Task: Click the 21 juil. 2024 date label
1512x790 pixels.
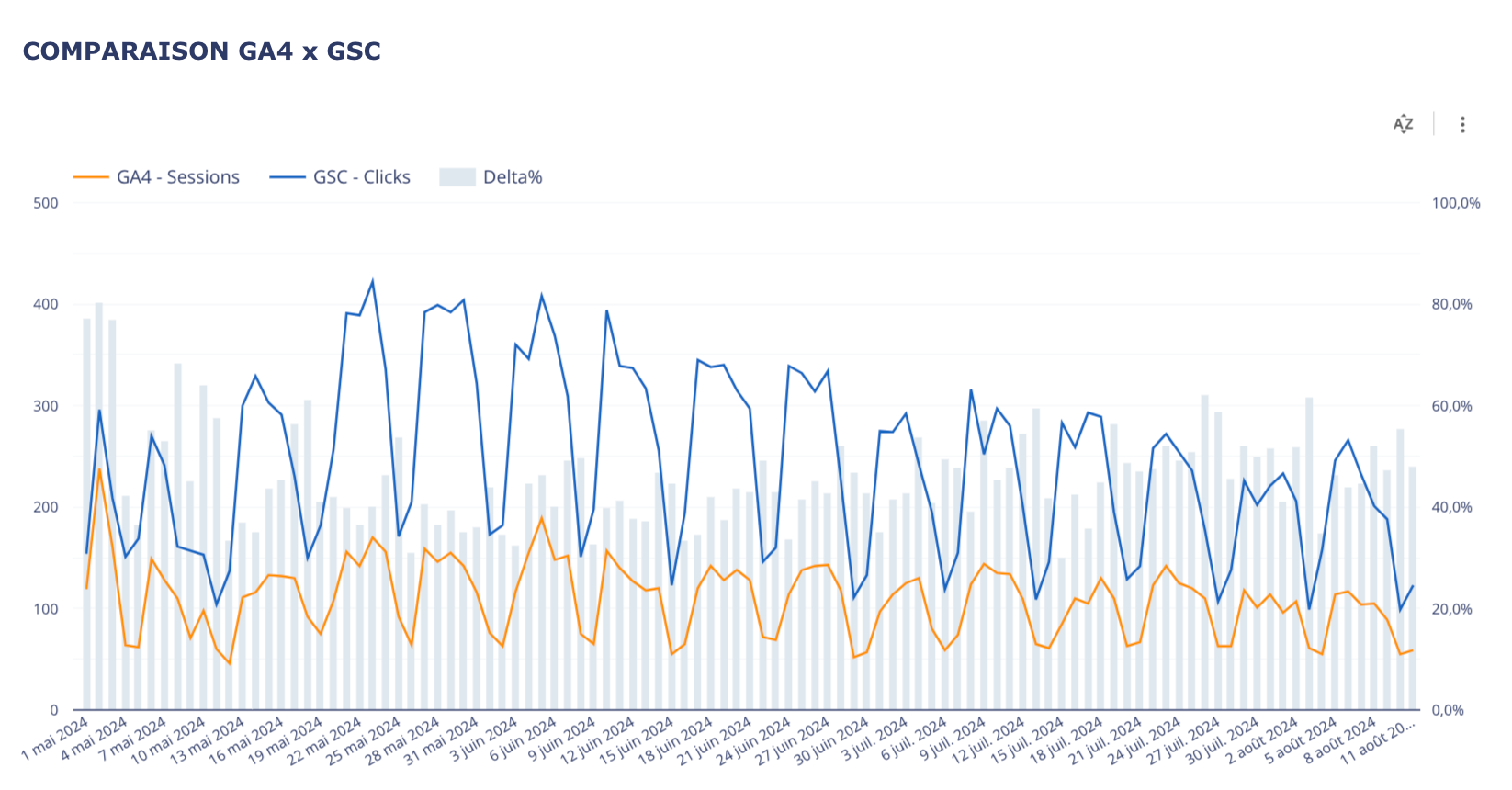Action: [x=1106, y=740]
